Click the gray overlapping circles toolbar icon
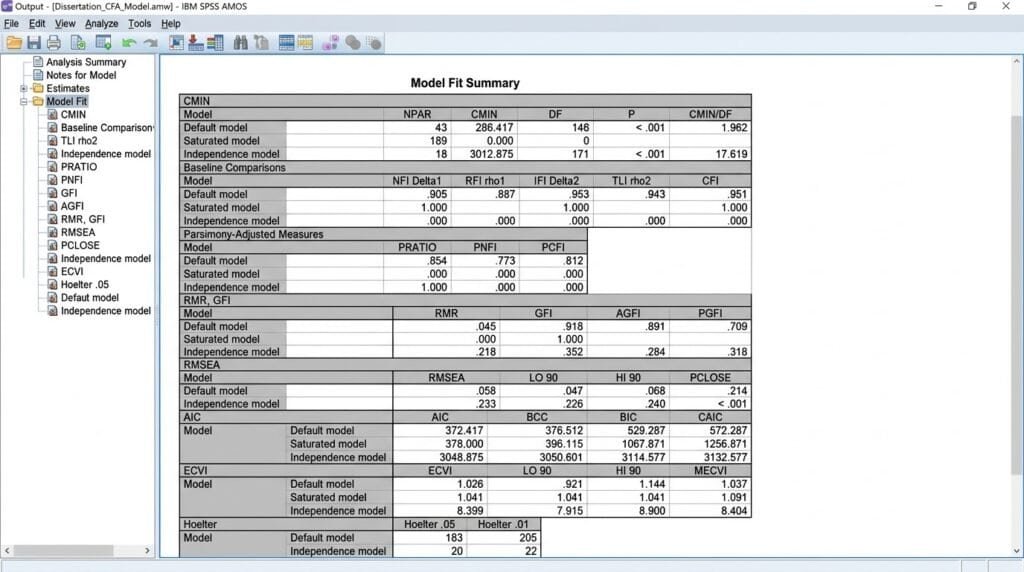Screen dimensions: 1024x572 (353, 43)
